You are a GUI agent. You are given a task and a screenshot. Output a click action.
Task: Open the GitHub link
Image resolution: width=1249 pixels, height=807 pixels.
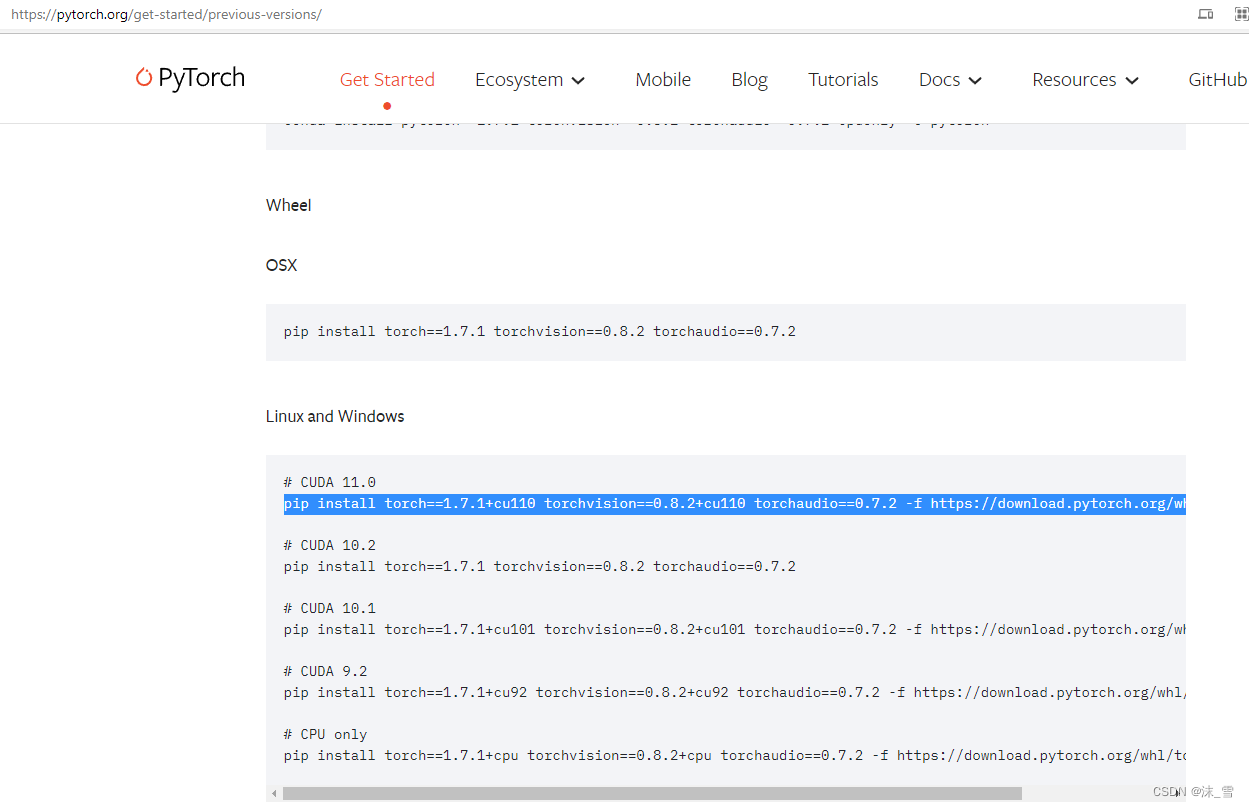1217,79
